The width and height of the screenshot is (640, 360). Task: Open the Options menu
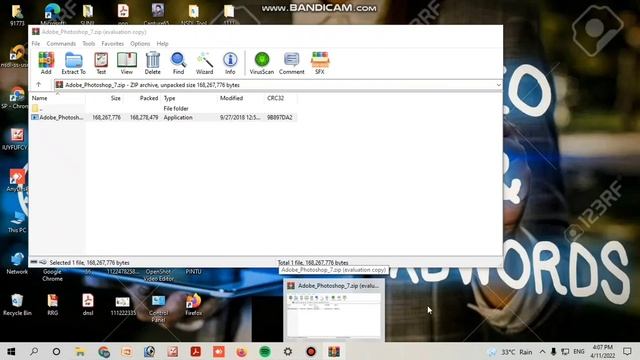click(140, 43)
